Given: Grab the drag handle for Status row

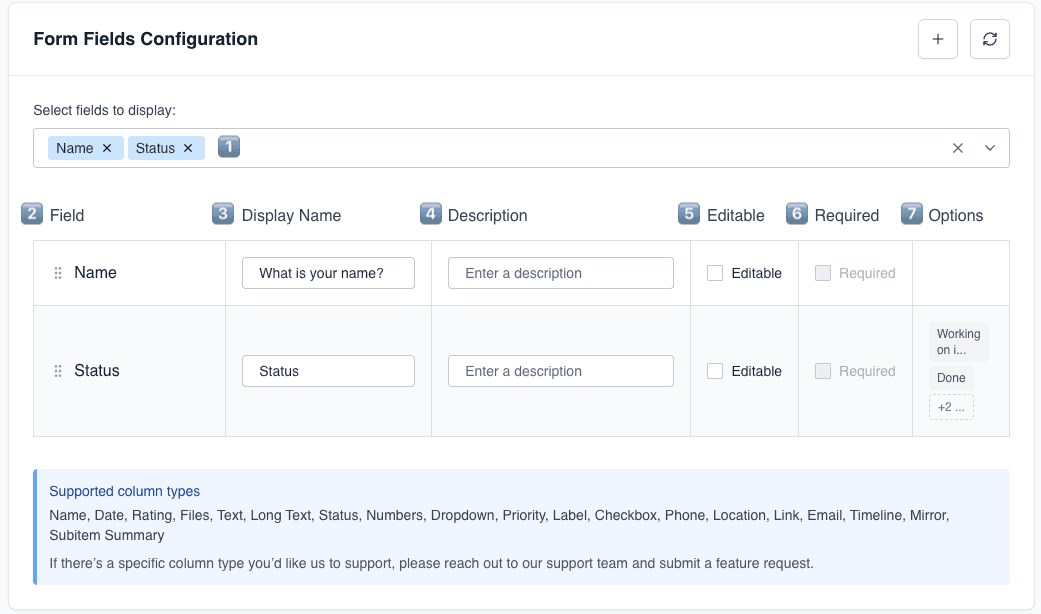Looking at the screenshot, I should point(58,371).
